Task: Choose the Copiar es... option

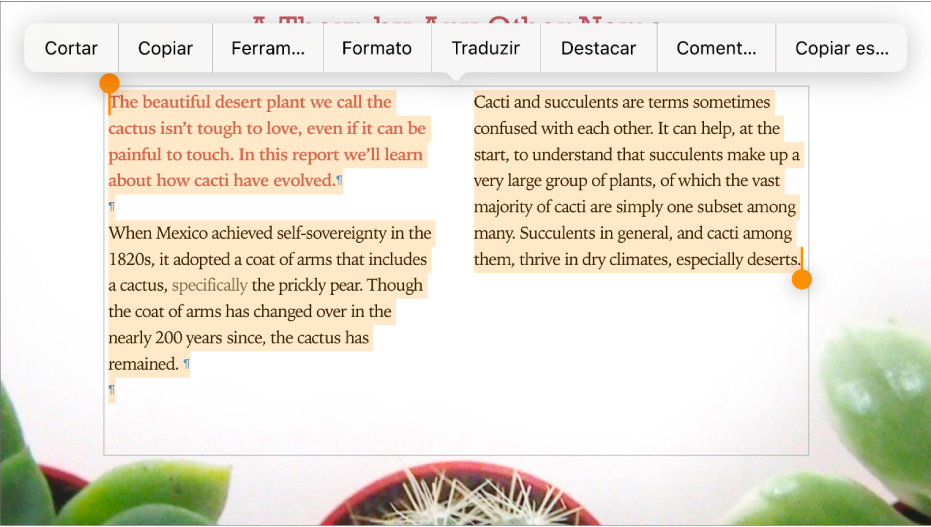Action: (x=841, y=48)
